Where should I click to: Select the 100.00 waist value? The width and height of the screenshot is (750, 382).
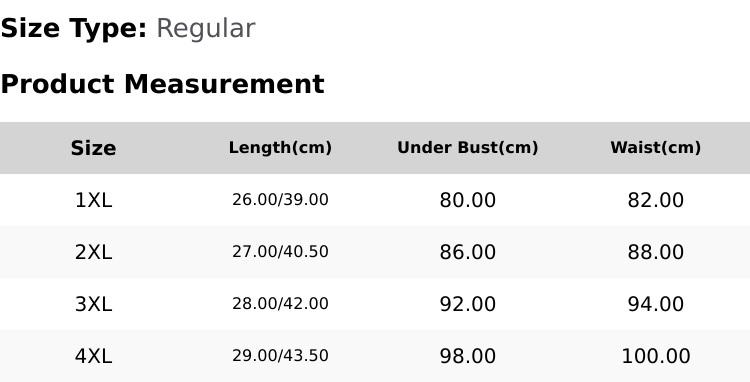(x=656, y=356)
